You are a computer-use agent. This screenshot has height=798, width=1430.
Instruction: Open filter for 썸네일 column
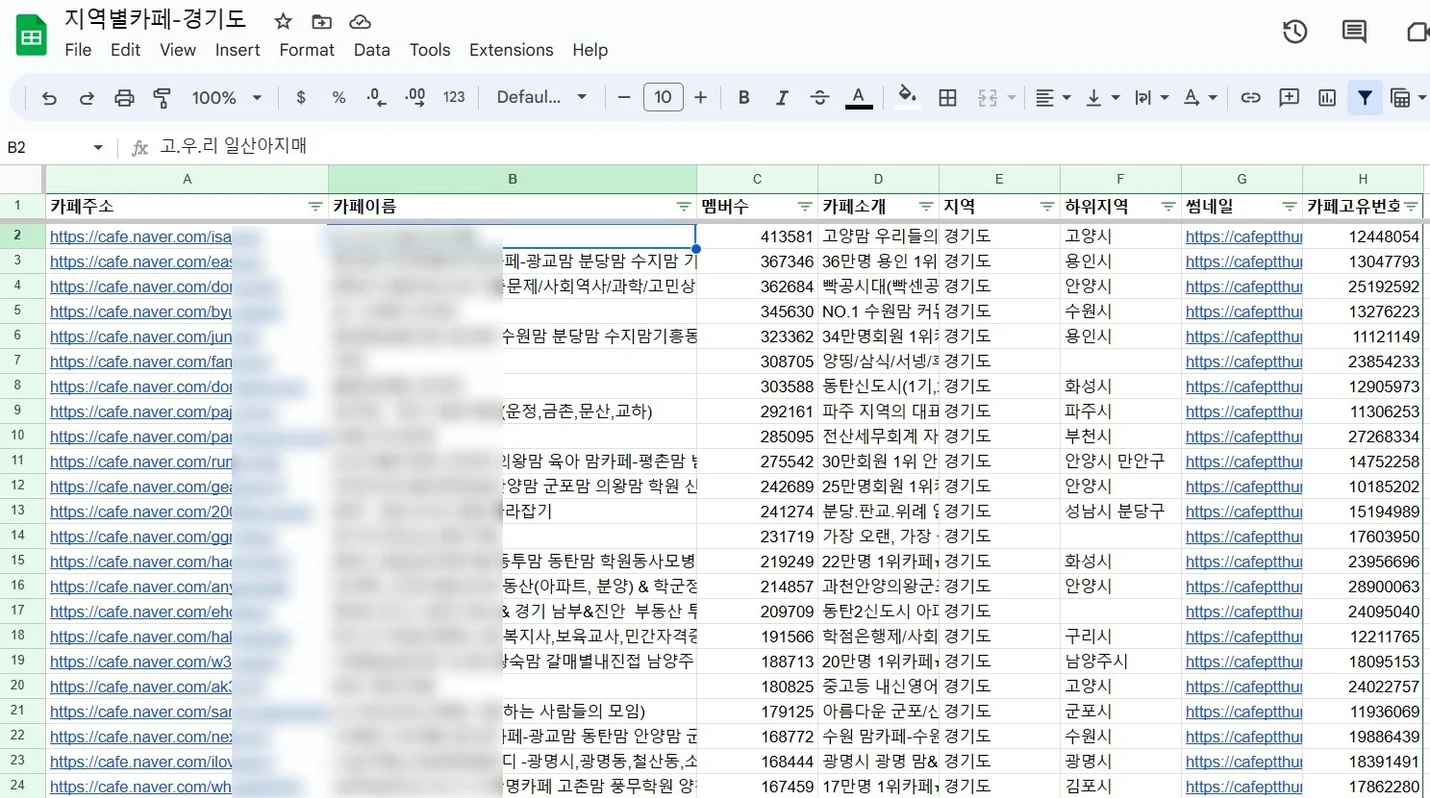(1290, 207)
